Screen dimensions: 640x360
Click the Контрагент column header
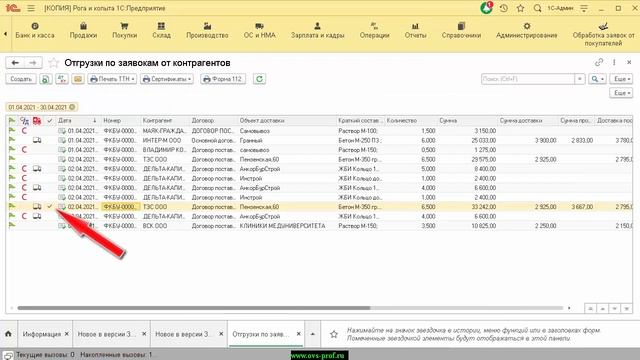165,120
